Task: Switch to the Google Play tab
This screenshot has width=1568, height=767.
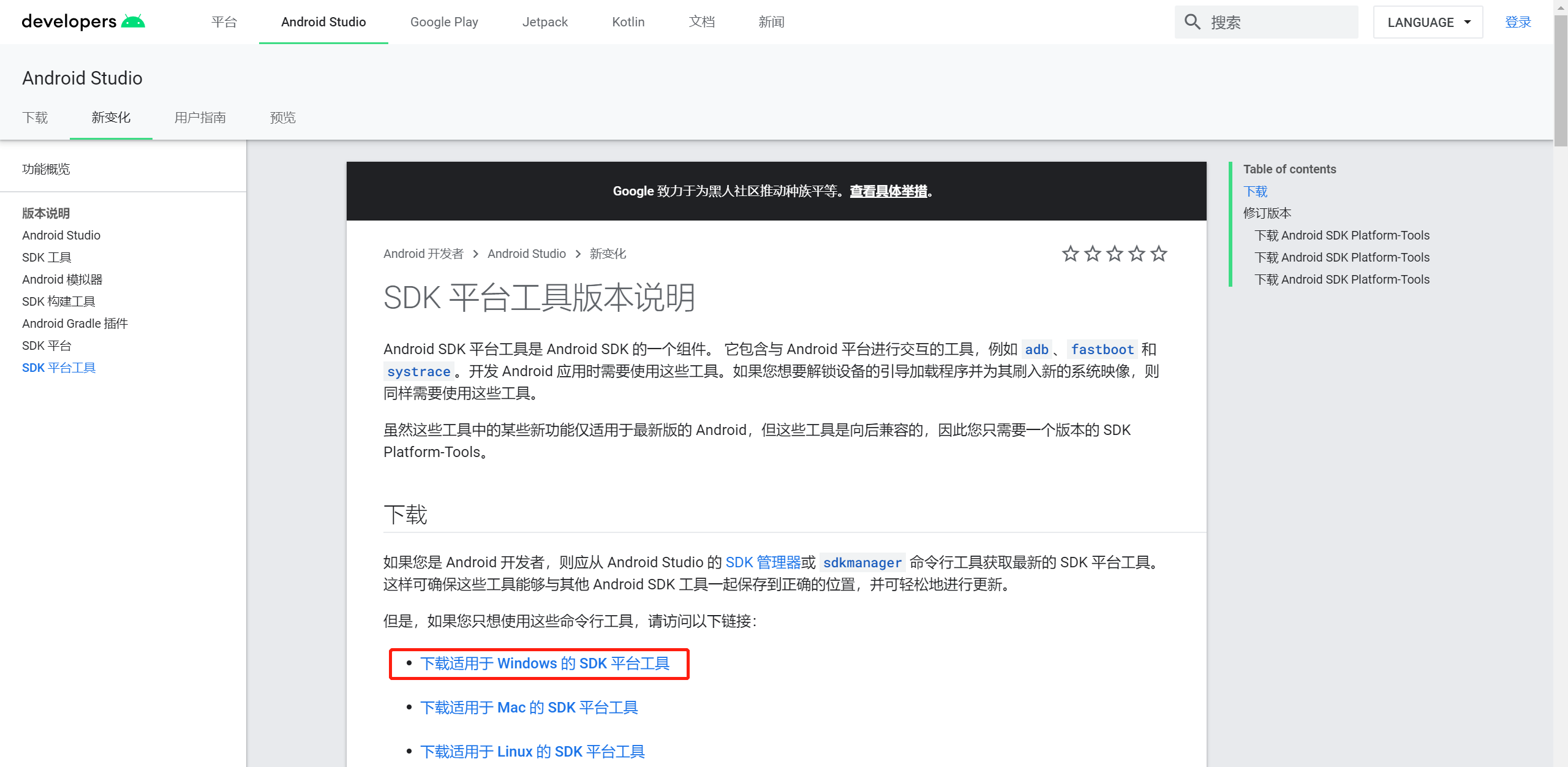Action: [444, 22]
